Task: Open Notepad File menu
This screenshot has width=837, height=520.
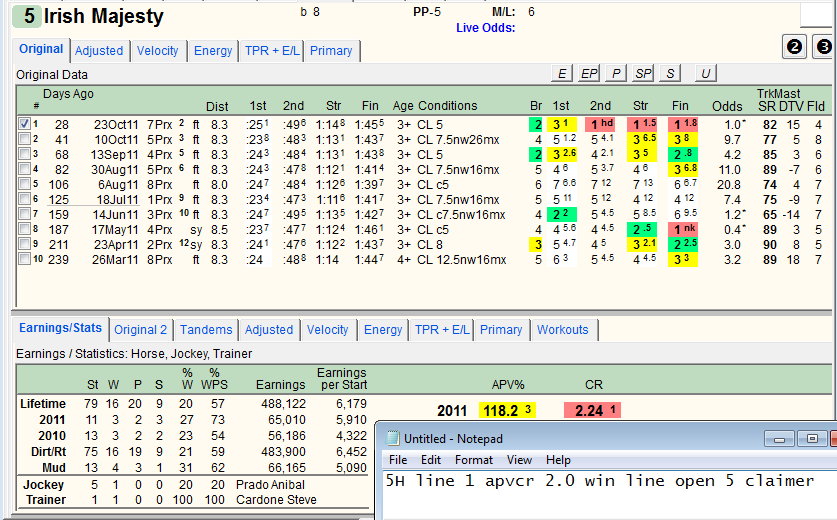Action: coord(398,460)
